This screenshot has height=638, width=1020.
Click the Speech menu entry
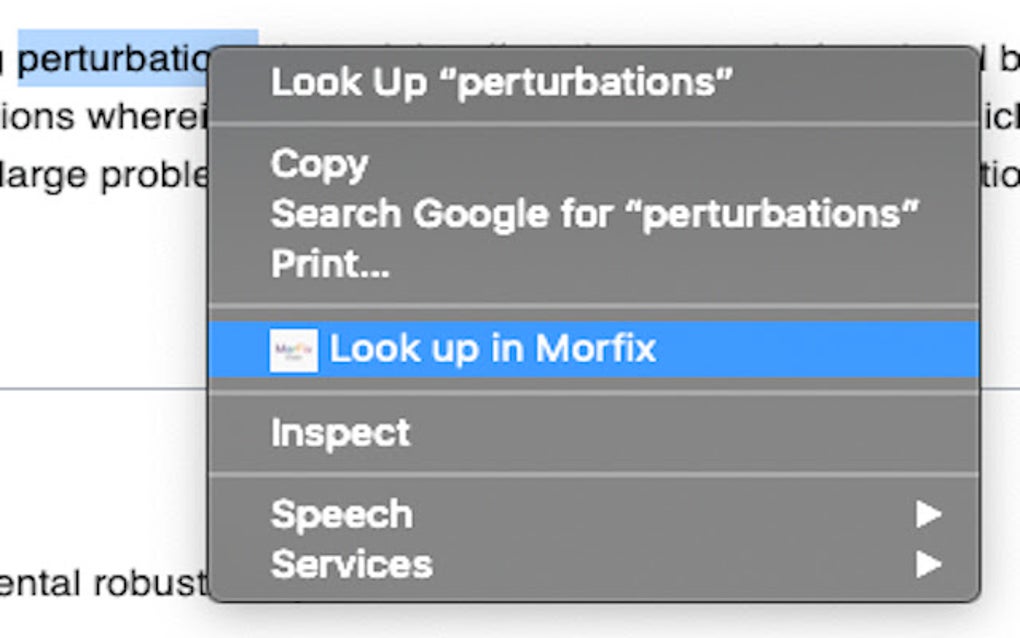pyautogui.click(x=343, y=513)
